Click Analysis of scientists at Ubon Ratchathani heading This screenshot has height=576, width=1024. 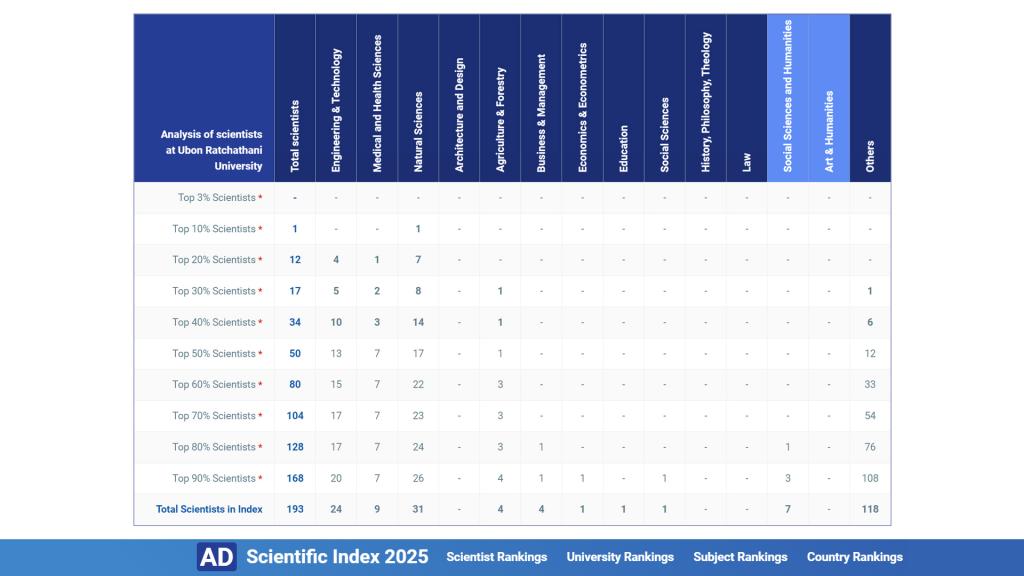tap(212, 150)
